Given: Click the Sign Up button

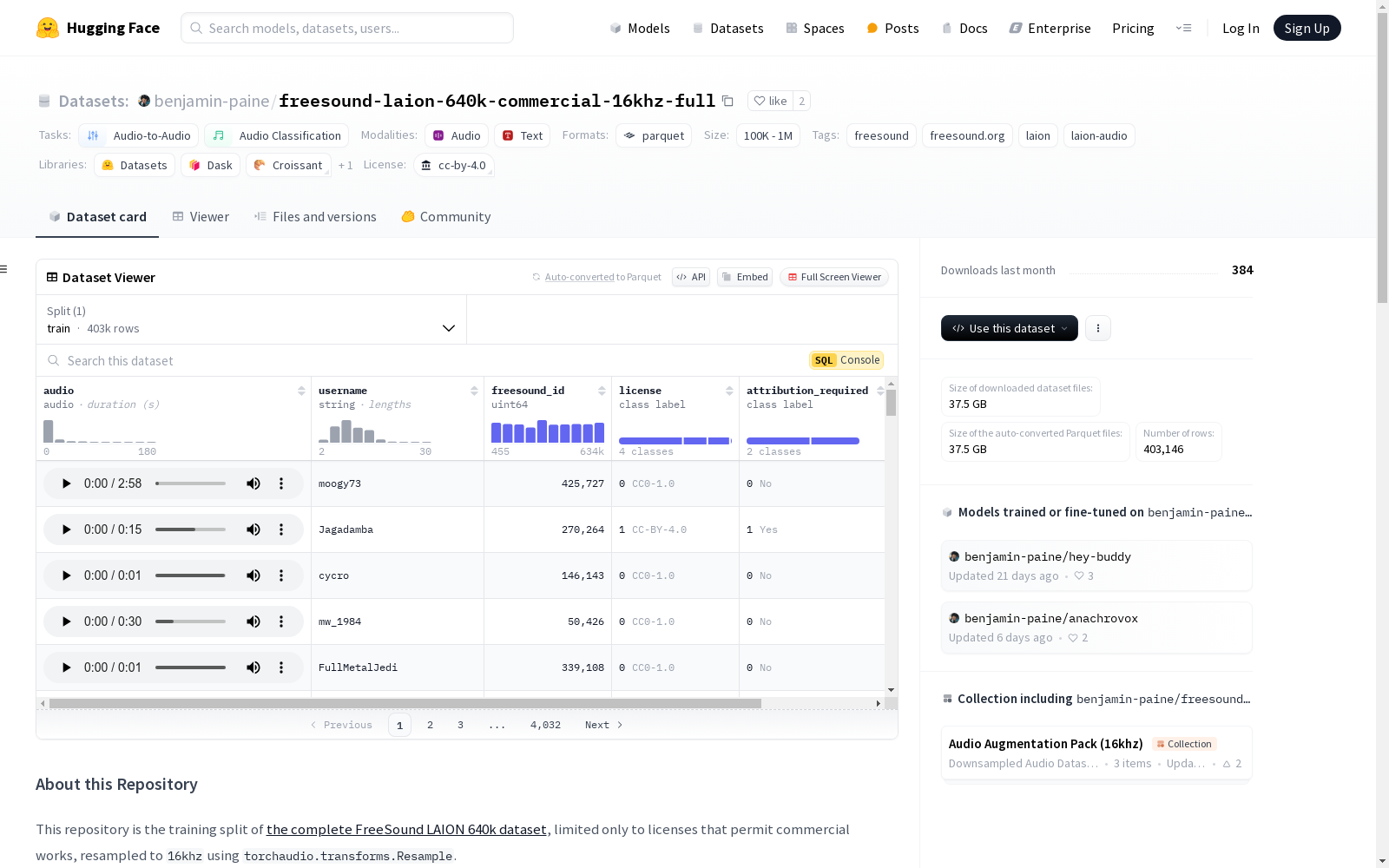Looking at the screenshot, I should pos(1307,28).
